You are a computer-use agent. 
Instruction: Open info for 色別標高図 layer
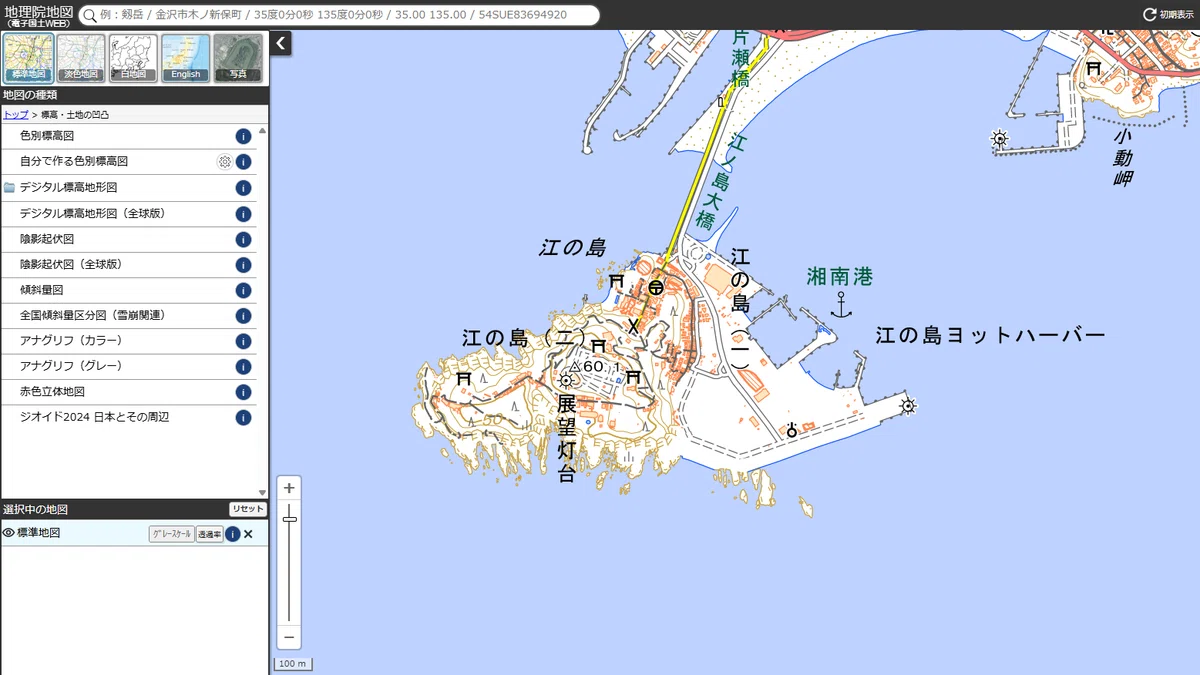243,136
